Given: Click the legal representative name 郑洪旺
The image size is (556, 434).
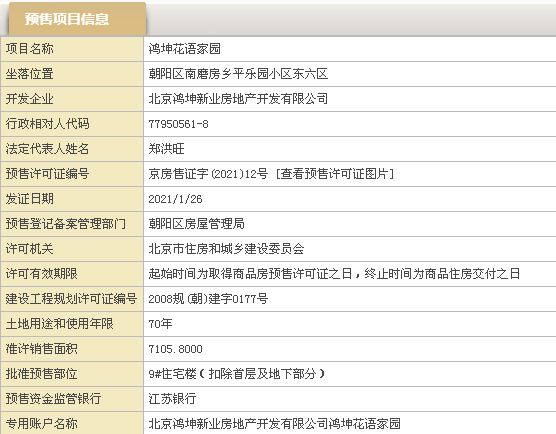Looking at the screenshot, I should point(166,149).
